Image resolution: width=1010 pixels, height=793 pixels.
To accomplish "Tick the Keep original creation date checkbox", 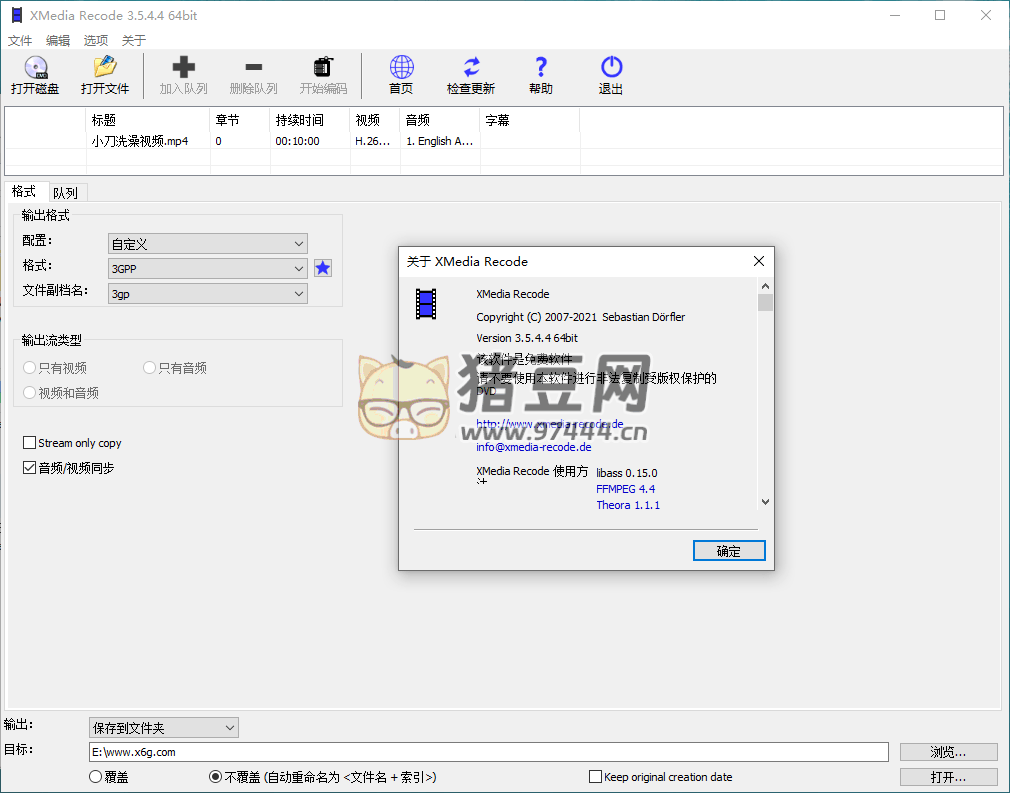I will (596, 777).
